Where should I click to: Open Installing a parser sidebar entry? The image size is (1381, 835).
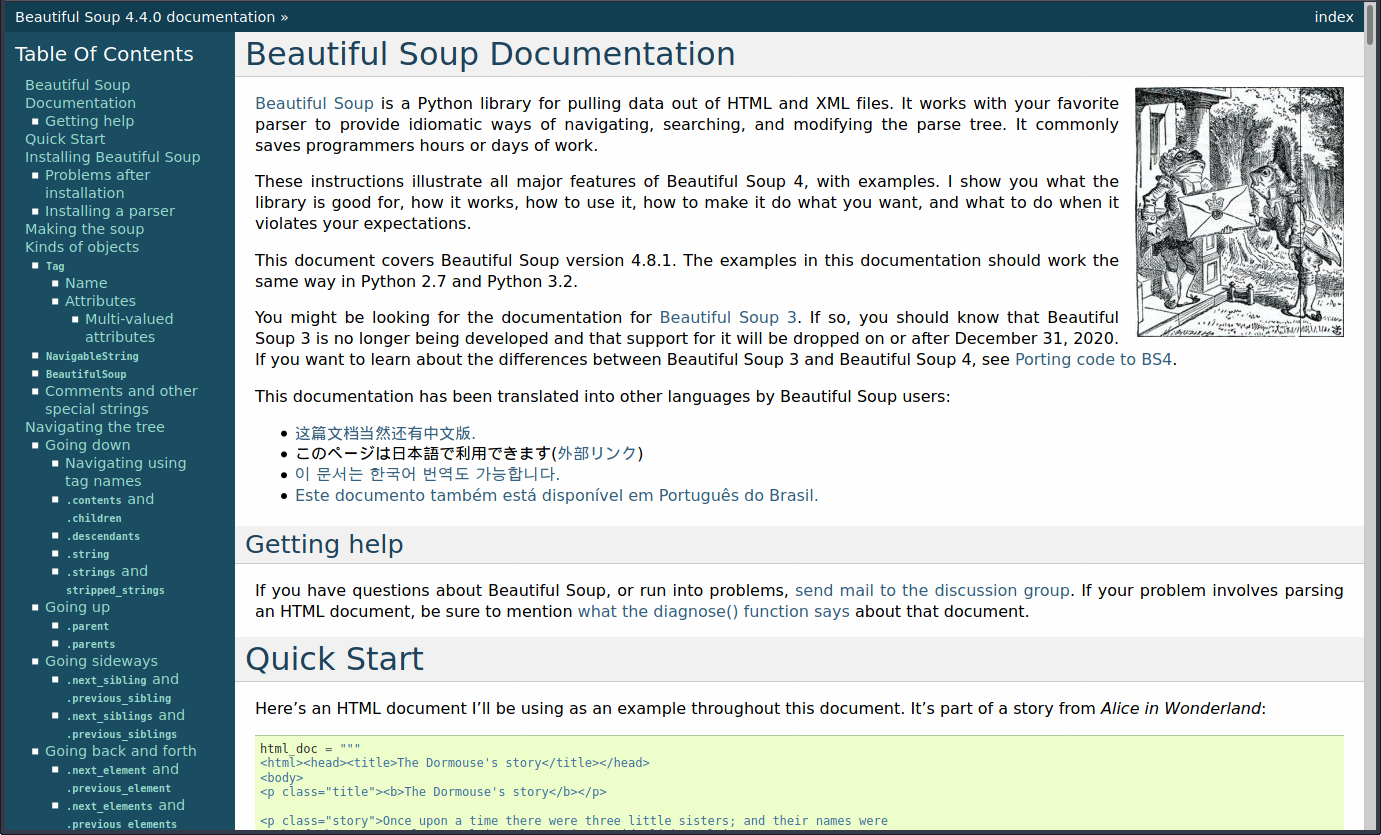[x=110, y=211]
